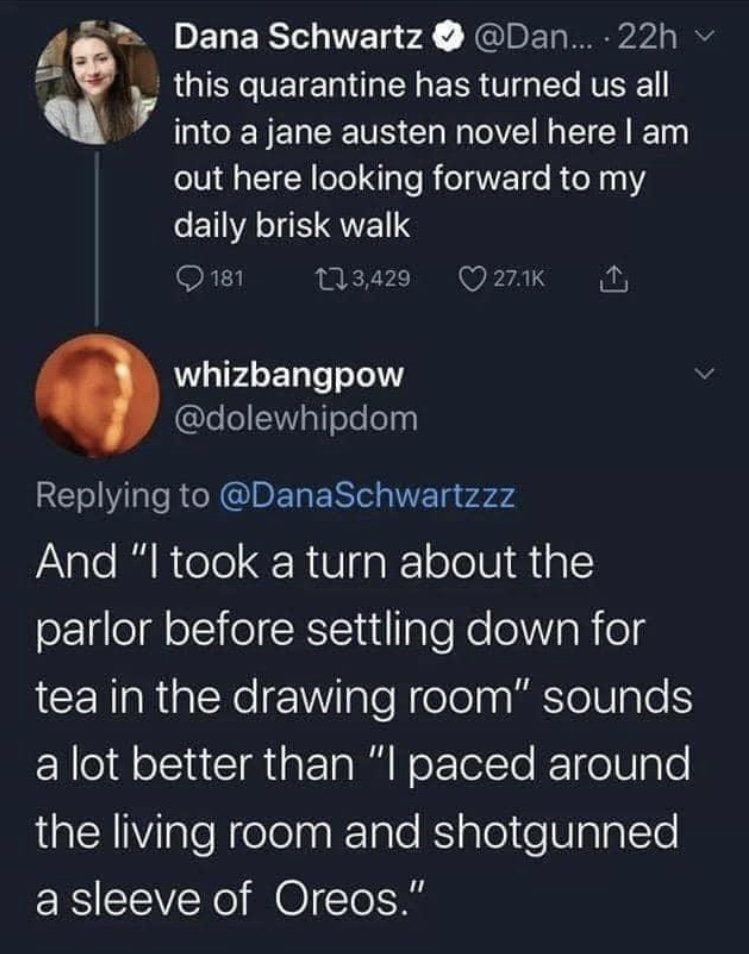This screenshot has height=954, width=749.
Task: Click the thread line connecting the tweets
Action: (x=97, y=238)
